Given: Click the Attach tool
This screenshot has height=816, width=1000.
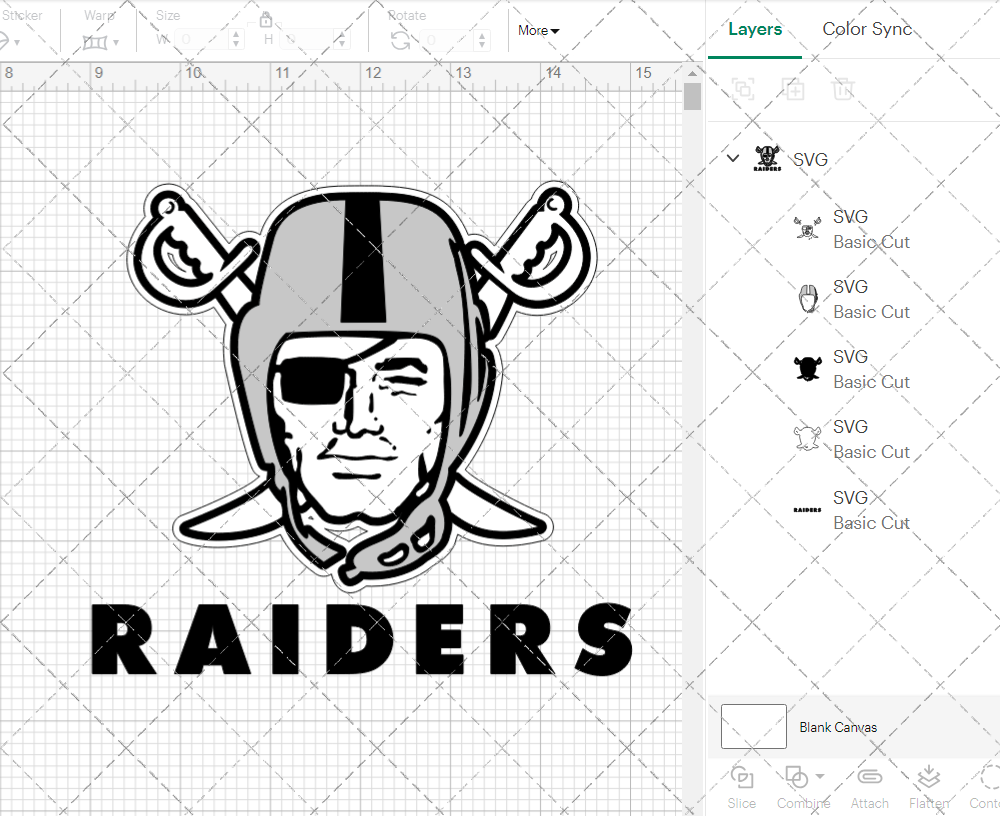Looking at the screenshot, I should point(869,788).
